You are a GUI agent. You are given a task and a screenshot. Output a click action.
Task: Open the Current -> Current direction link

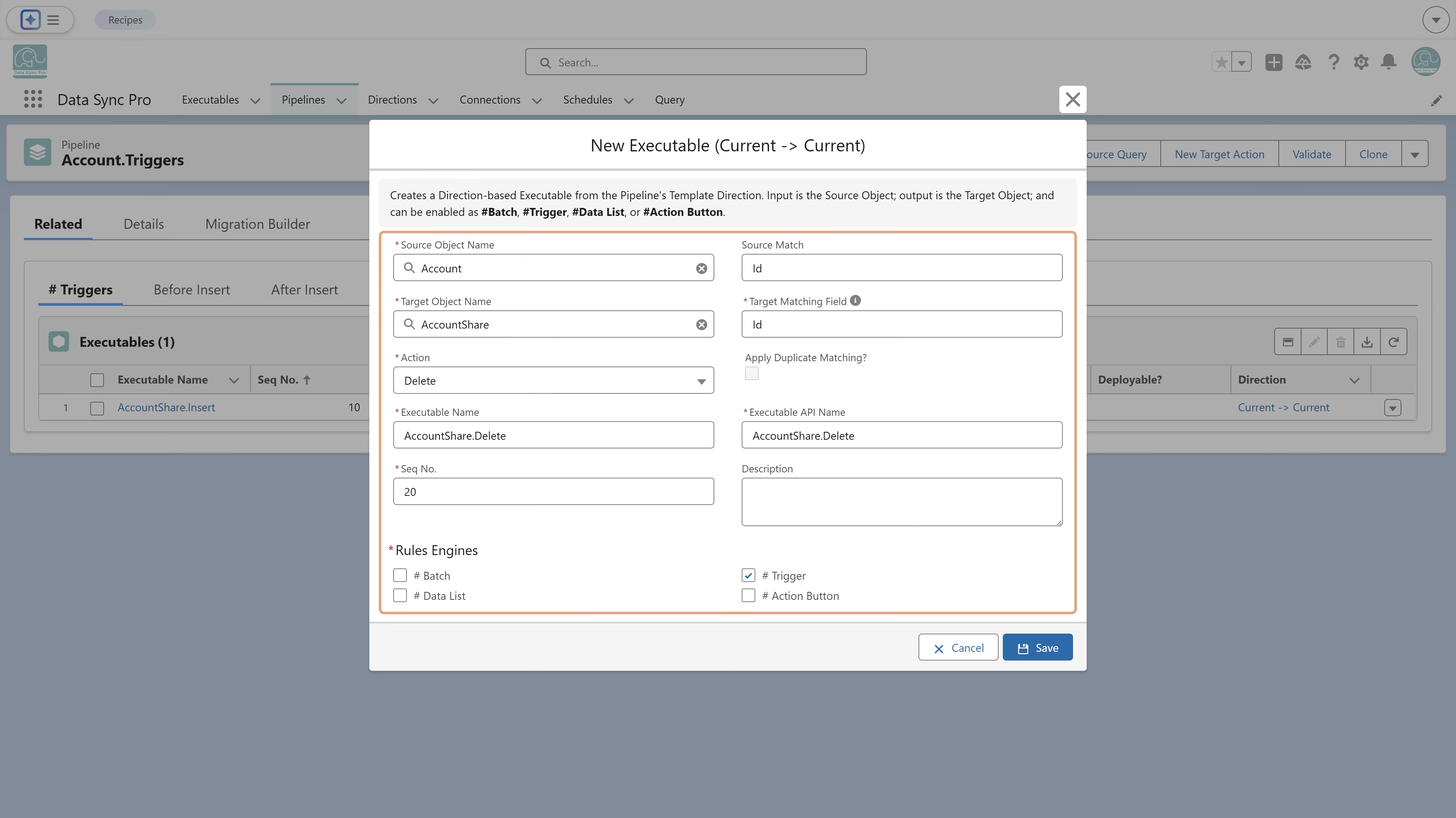tap(1283, 407)
